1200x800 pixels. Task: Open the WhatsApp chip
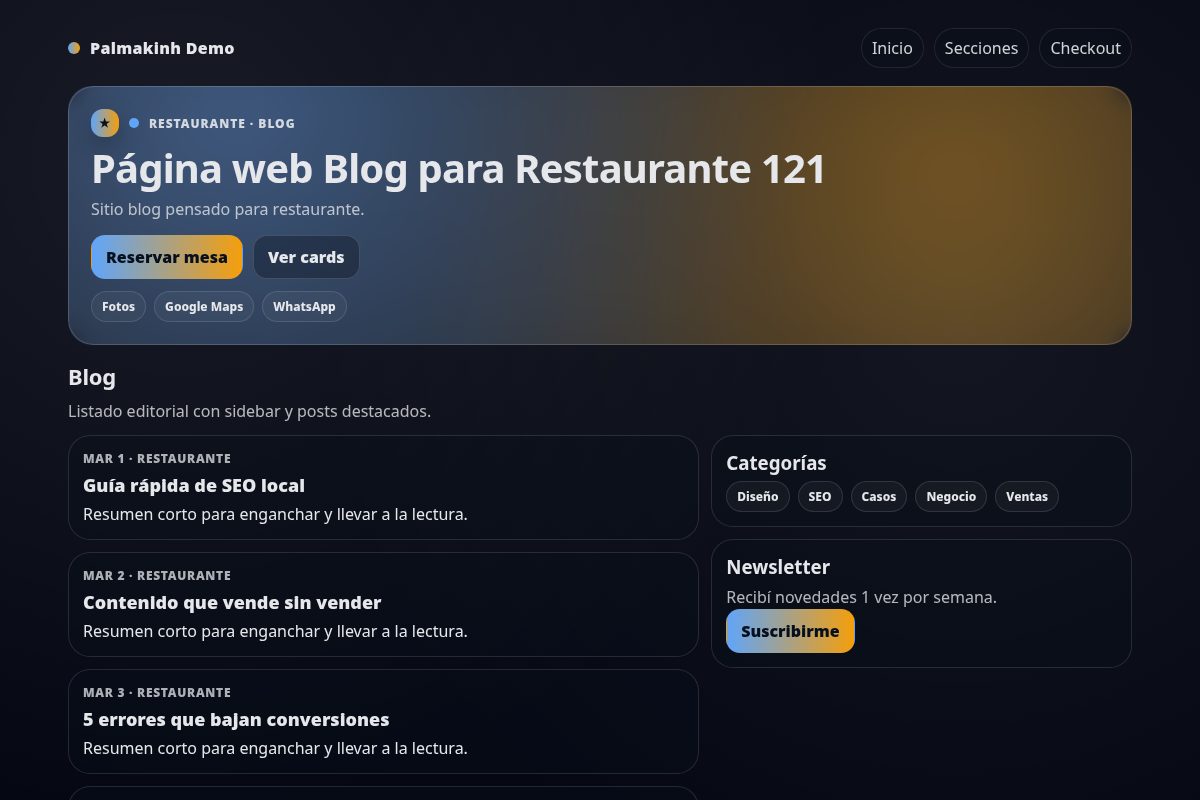click(304, 306)
